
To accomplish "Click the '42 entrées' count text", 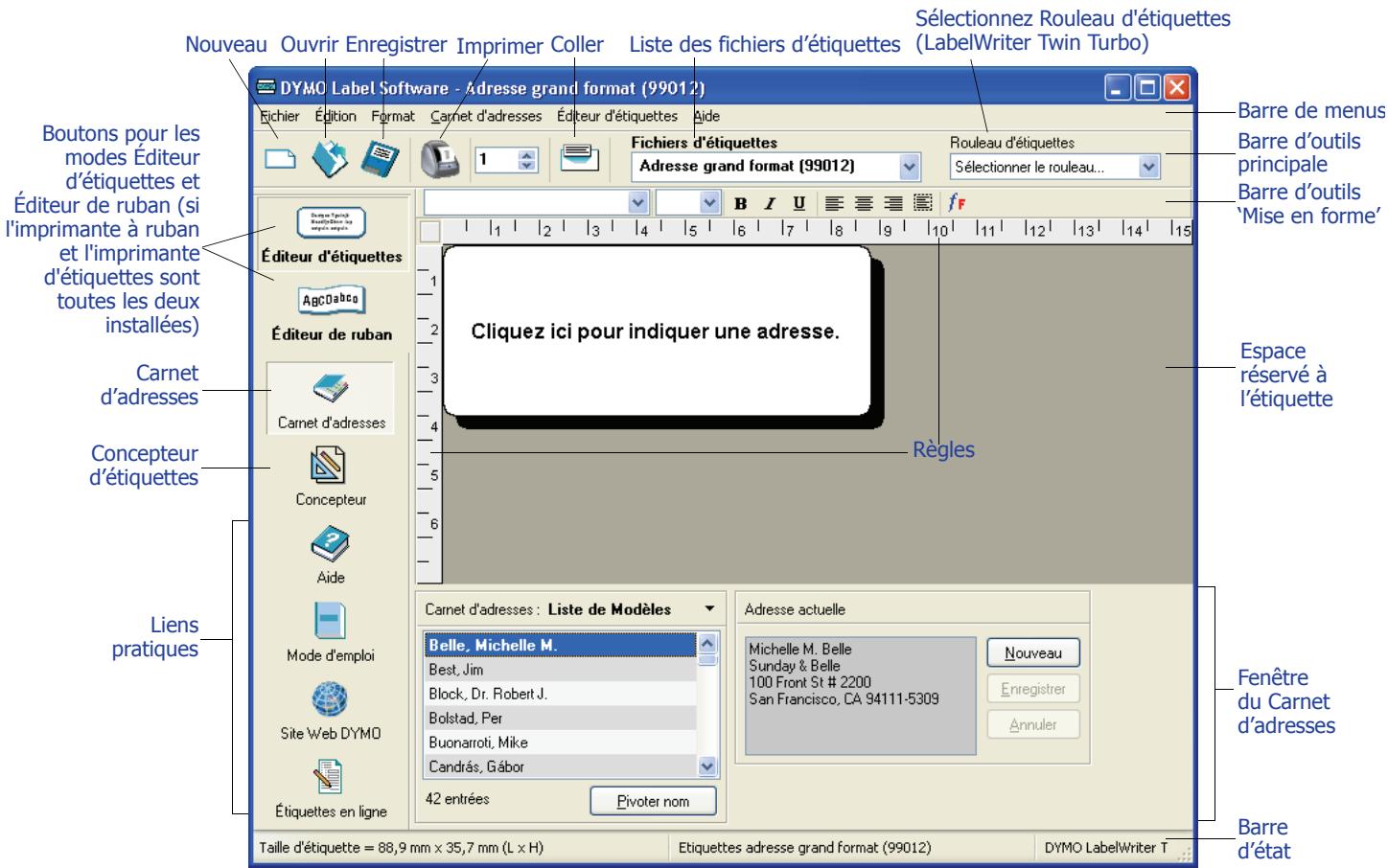I will pos(457,797).
